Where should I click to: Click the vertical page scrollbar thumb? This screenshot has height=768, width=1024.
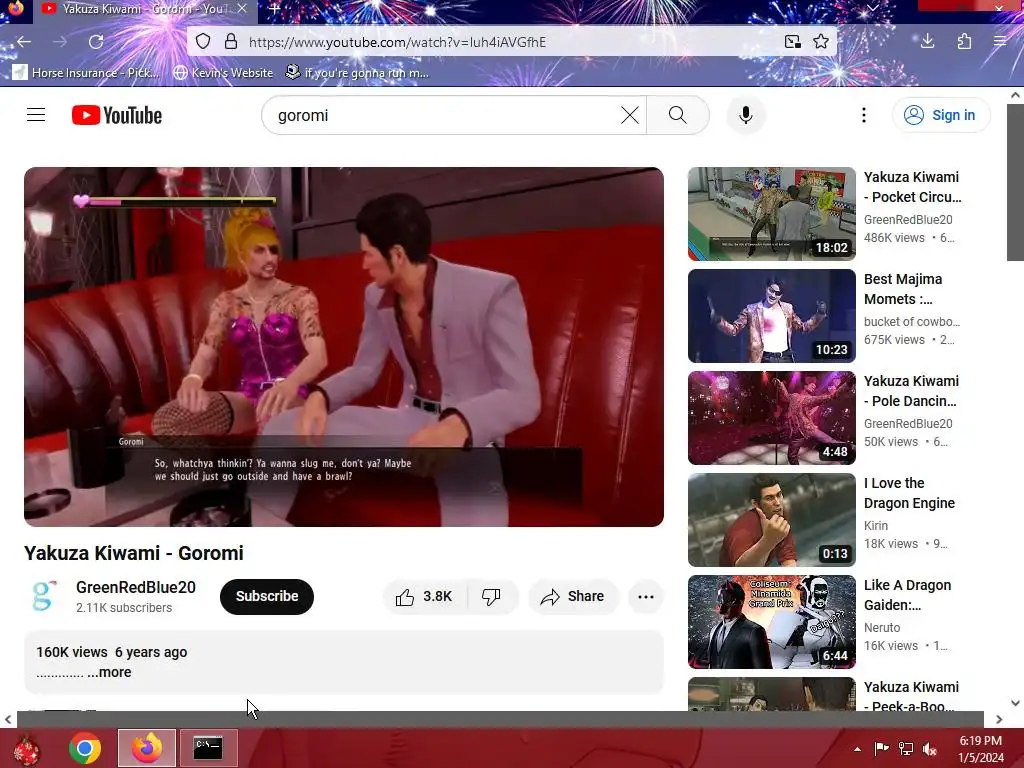click(x=1015, y=182)
